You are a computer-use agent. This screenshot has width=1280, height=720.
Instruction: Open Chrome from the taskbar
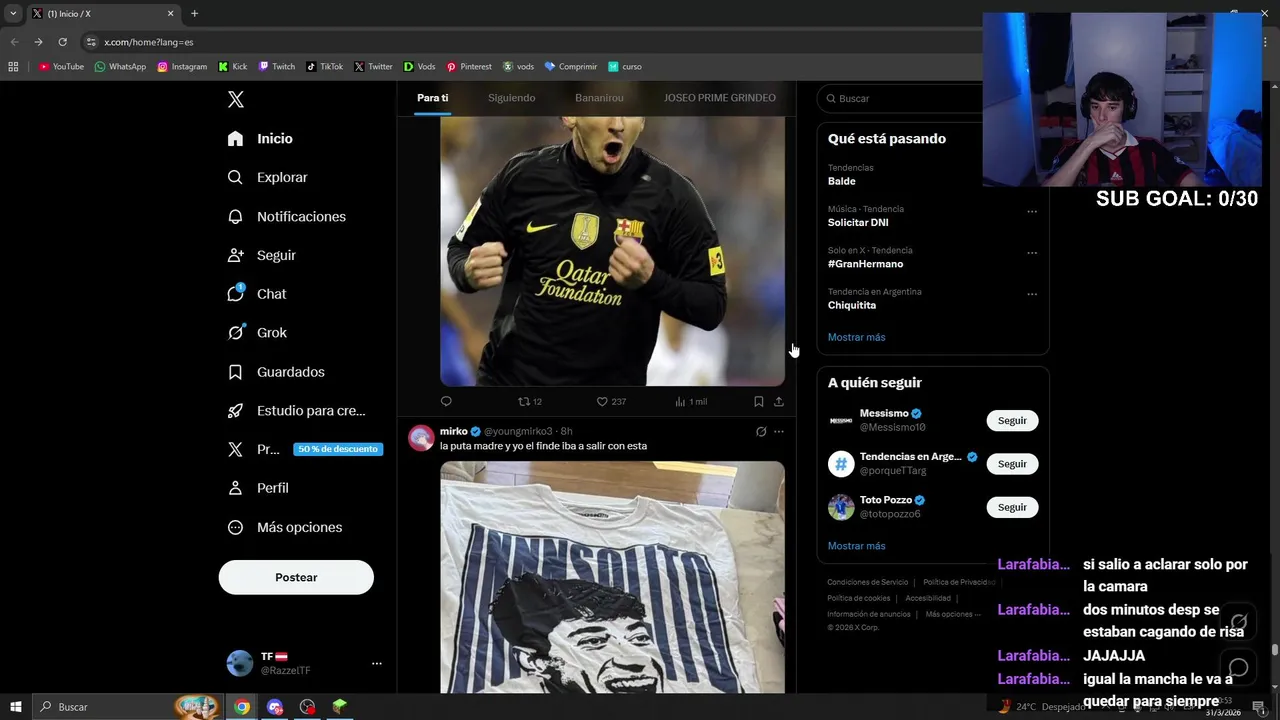[242, 707]
